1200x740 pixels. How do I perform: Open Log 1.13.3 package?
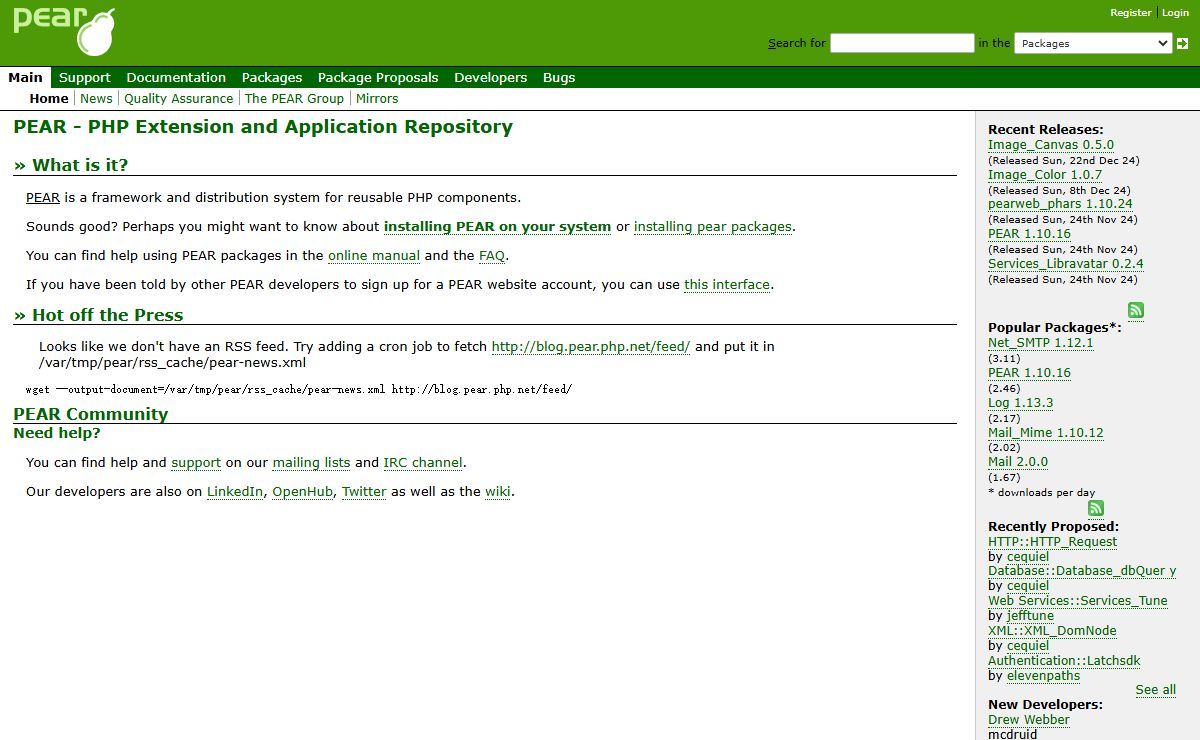[1020, 402]
